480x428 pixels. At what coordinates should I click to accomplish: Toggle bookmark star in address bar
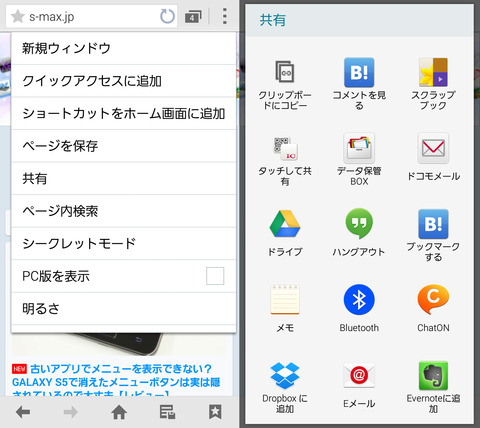click(x=18, y=16)
